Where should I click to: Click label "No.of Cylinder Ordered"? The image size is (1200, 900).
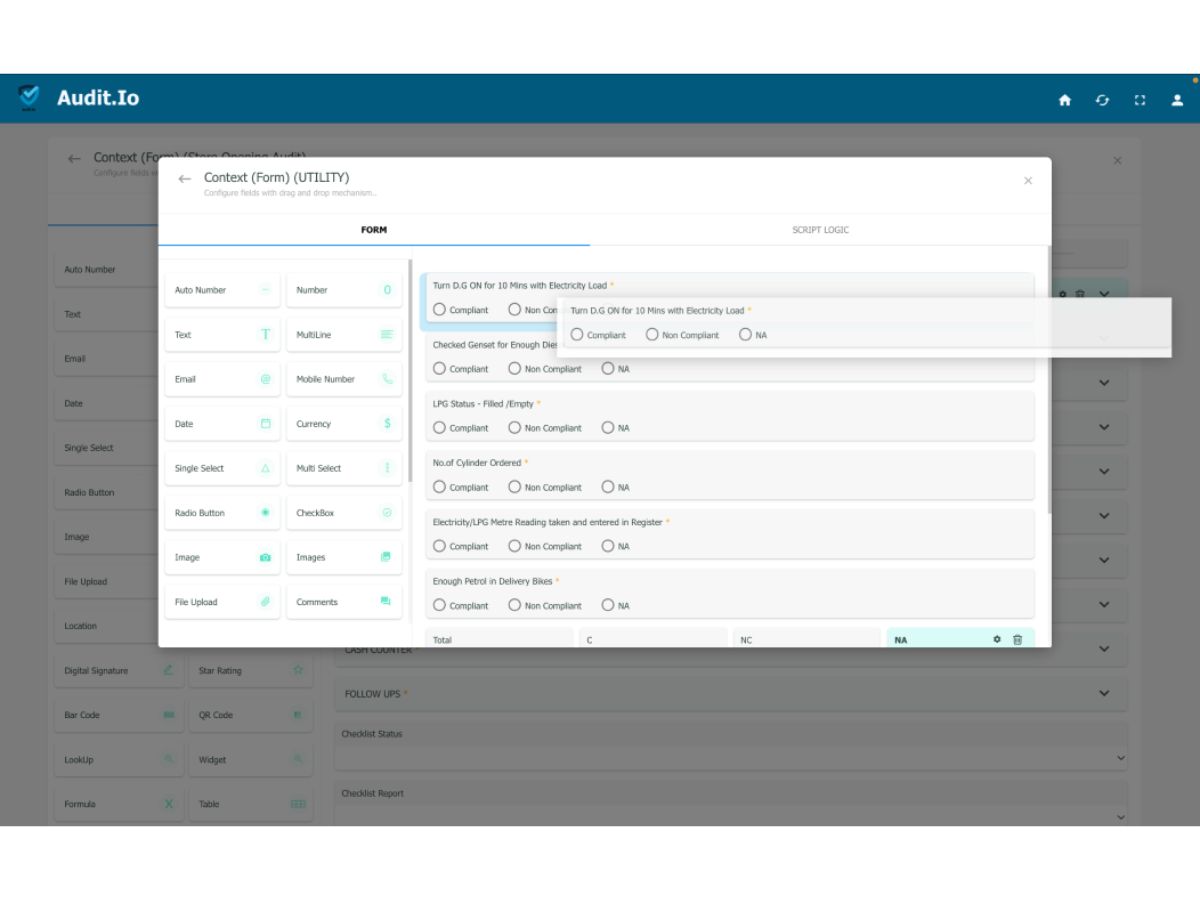pyautogui.click(x=477, y=463)
